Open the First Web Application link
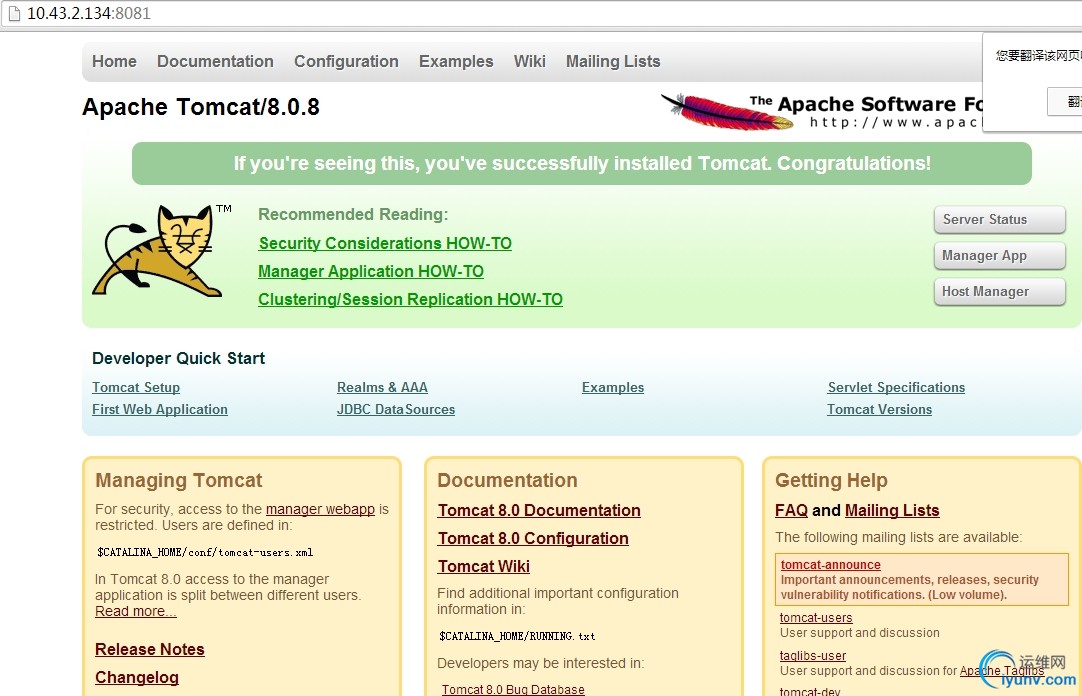The width and height of the screenshot is (1082, 696). click(x=160, y=410)
